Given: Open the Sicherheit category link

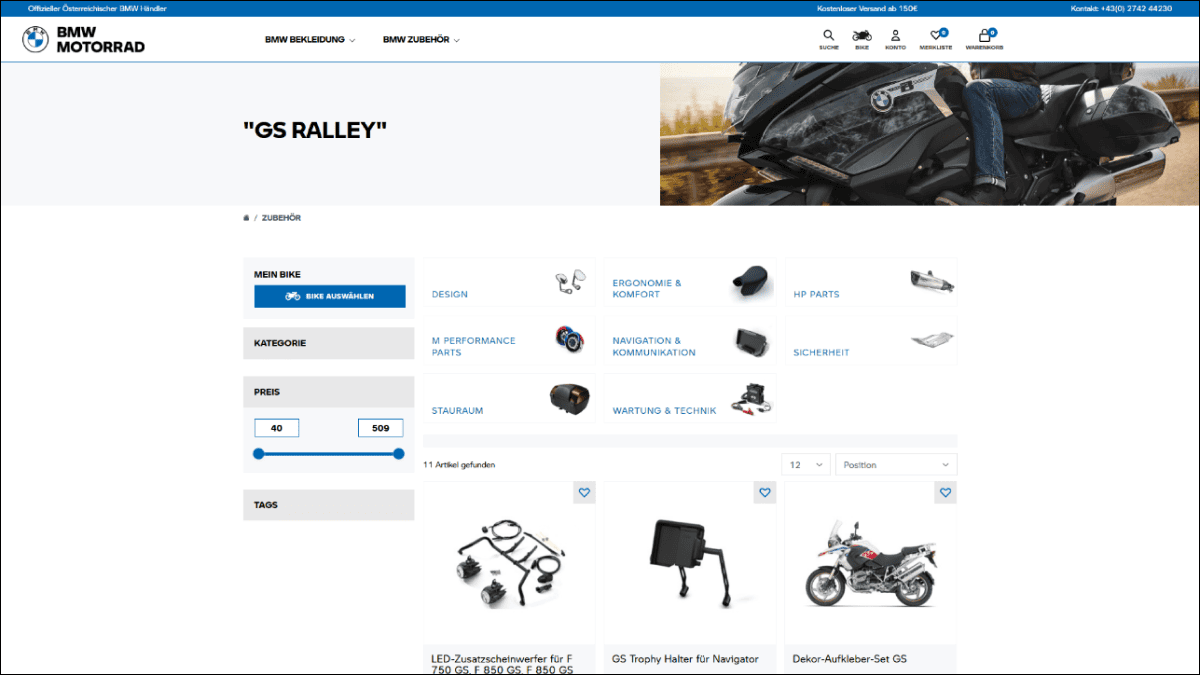Looking at the screenshot, I should pyautogui.click(x=821, y=352).
